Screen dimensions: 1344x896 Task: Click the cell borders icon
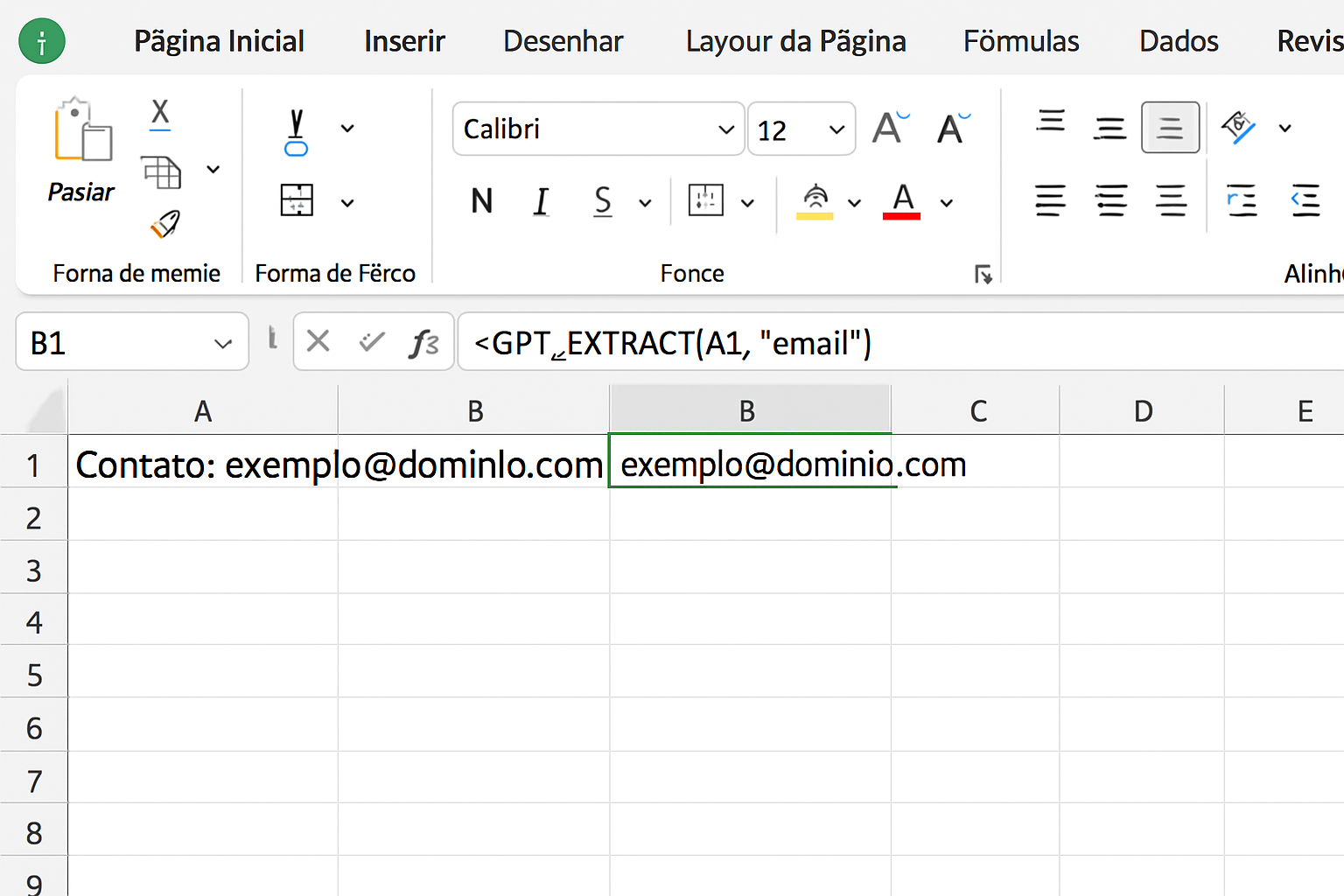coord(705,200)
